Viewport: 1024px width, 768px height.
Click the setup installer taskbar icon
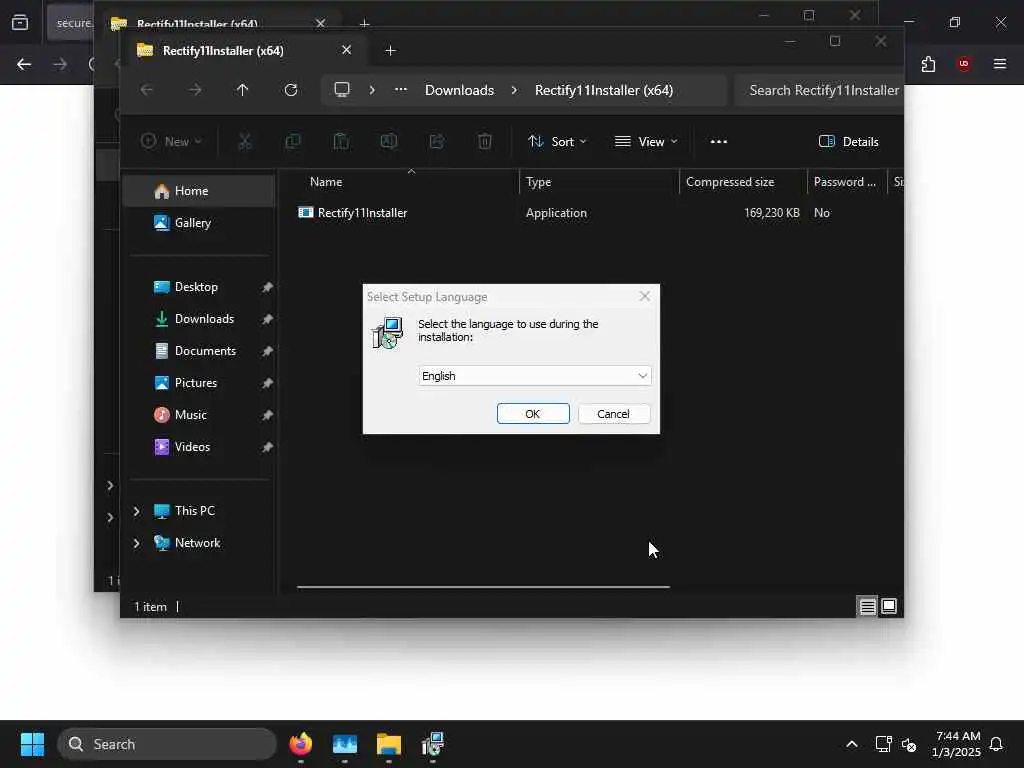pos(432,744)
